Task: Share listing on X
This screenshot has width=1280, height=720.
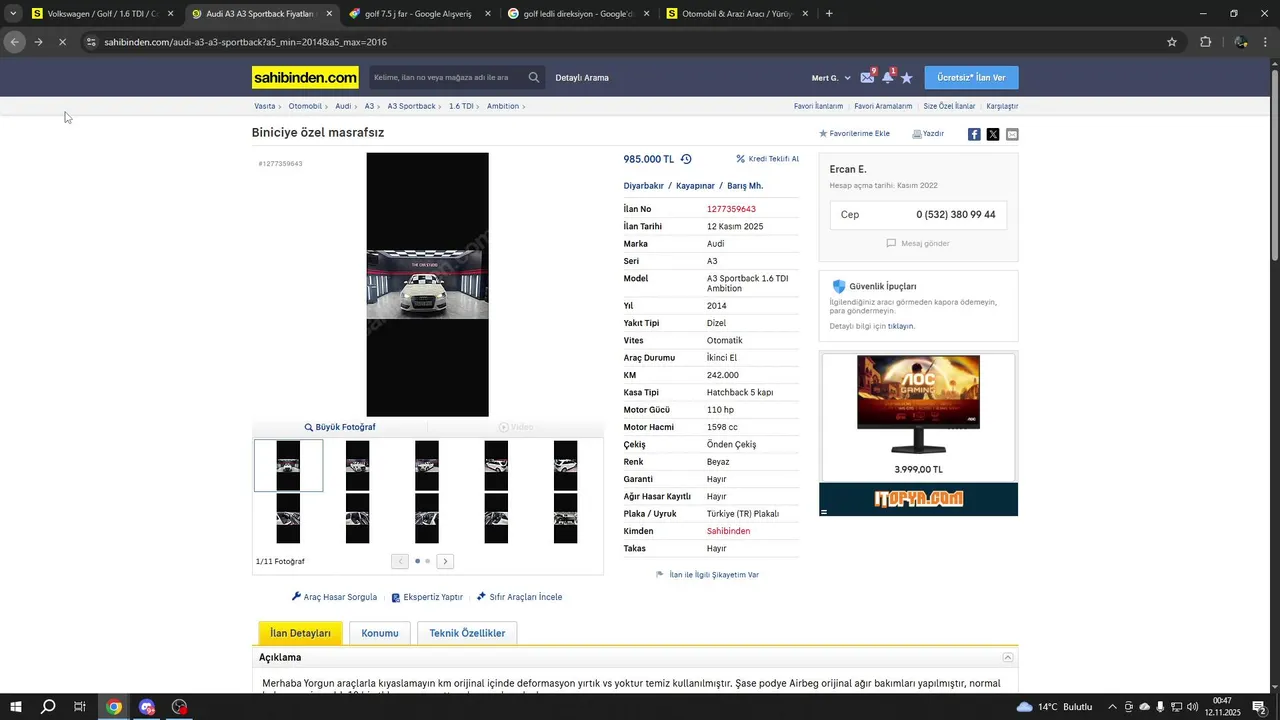Action: 993,134
